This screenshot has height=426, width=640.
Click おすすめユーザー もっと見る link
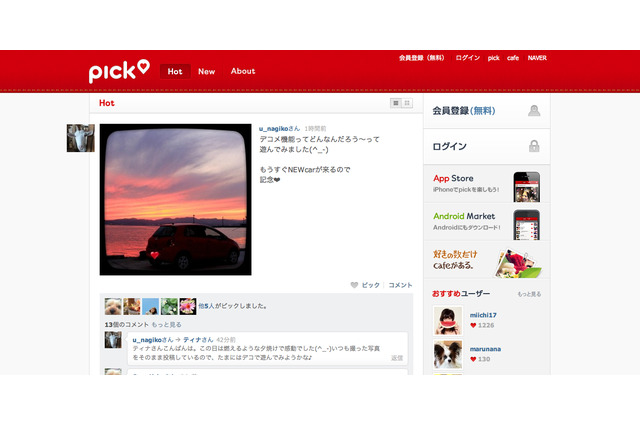[x=529, y=294]
